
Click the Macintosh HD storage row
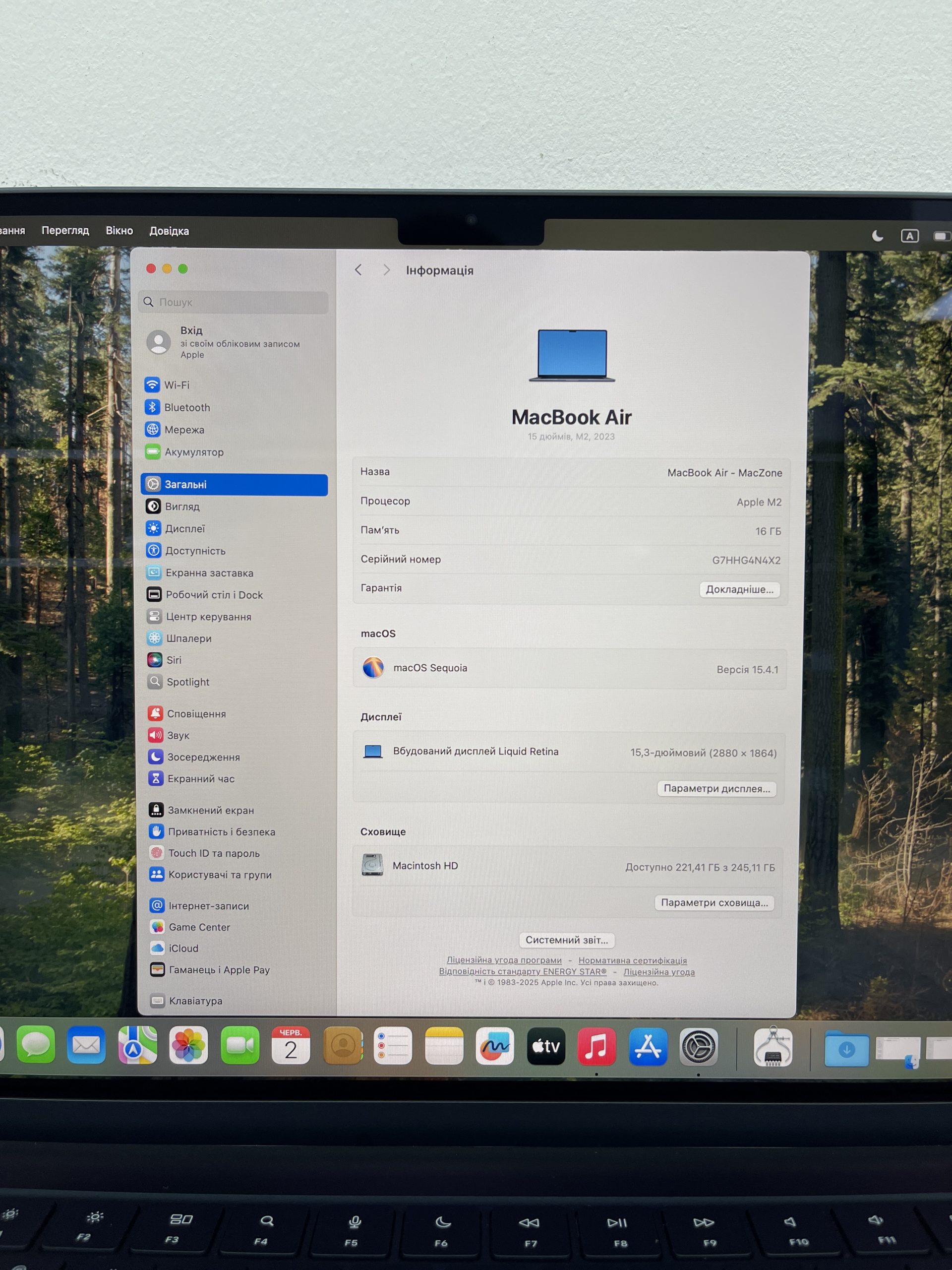click(568, 866)
